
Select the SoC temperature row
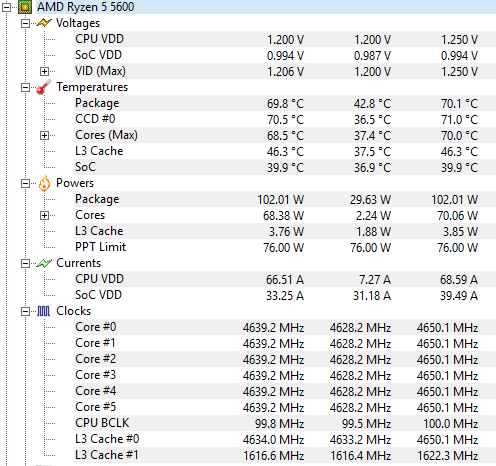click(285, 167)
